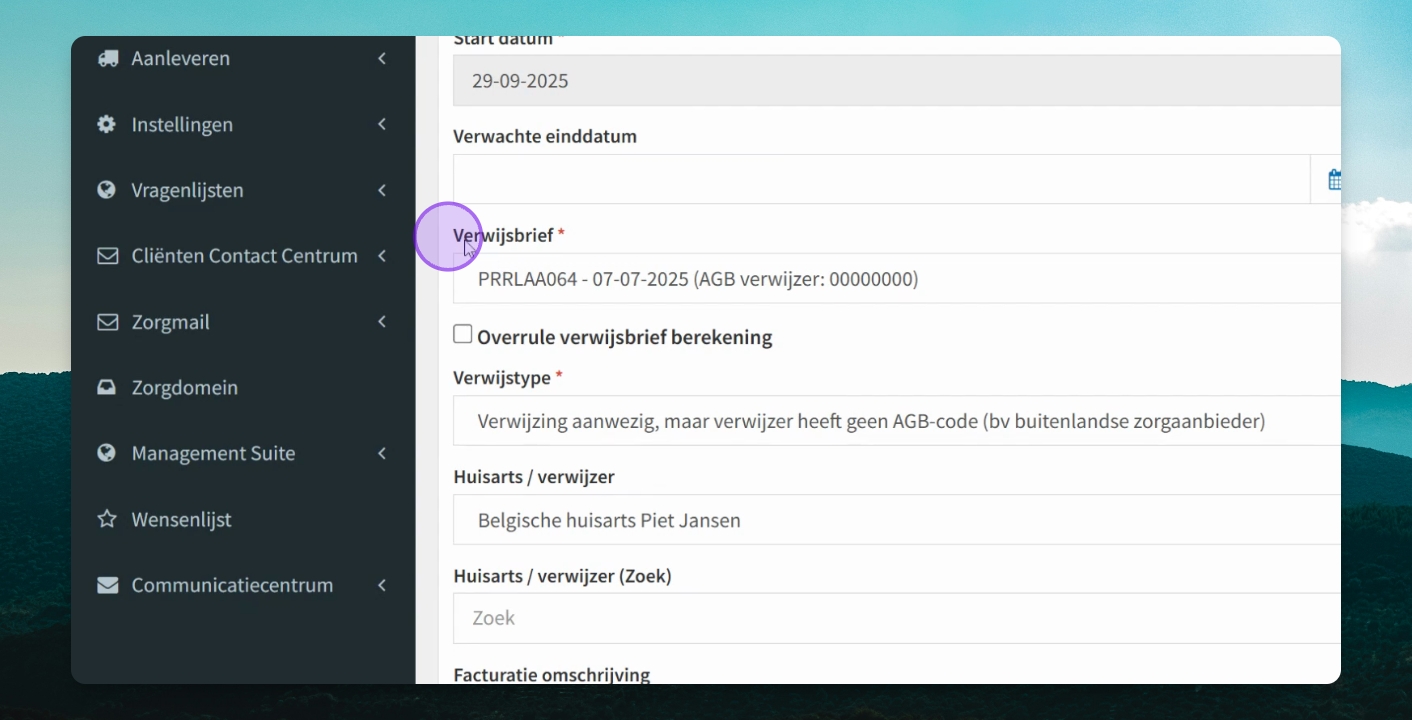Click the Aanleveren truck icon
1412x720 pixels.
coord(107,58)
